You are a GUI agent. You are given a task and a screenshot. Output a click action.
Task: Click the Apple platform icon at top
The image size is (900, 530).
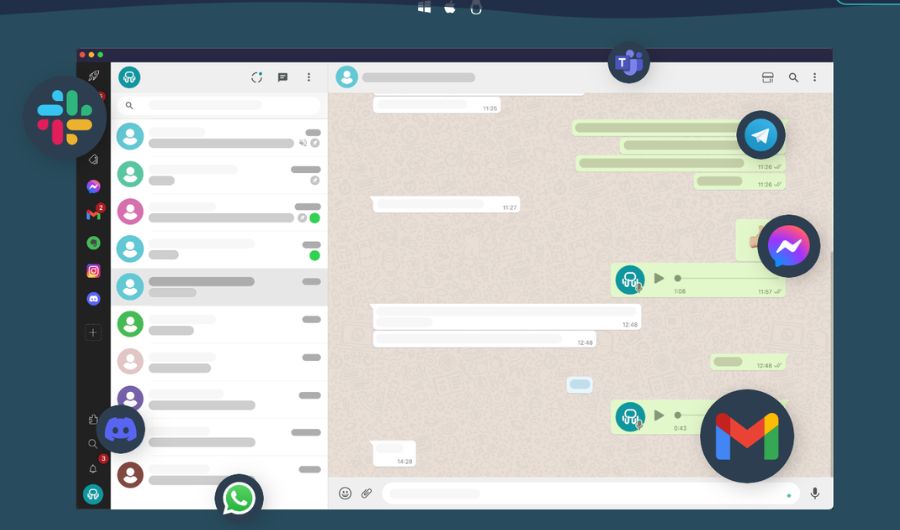point(450,7)
